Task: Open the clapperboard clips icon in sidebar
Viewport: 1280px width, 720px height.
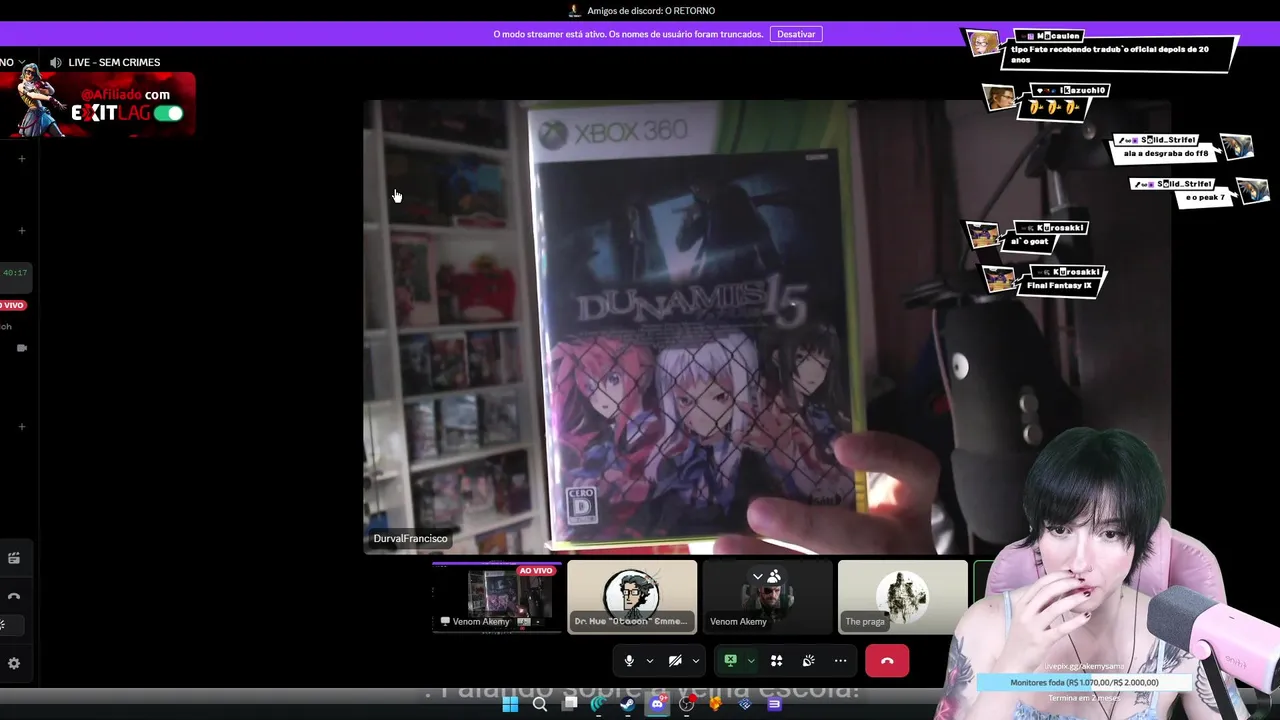Action: [x=14, y=559]
